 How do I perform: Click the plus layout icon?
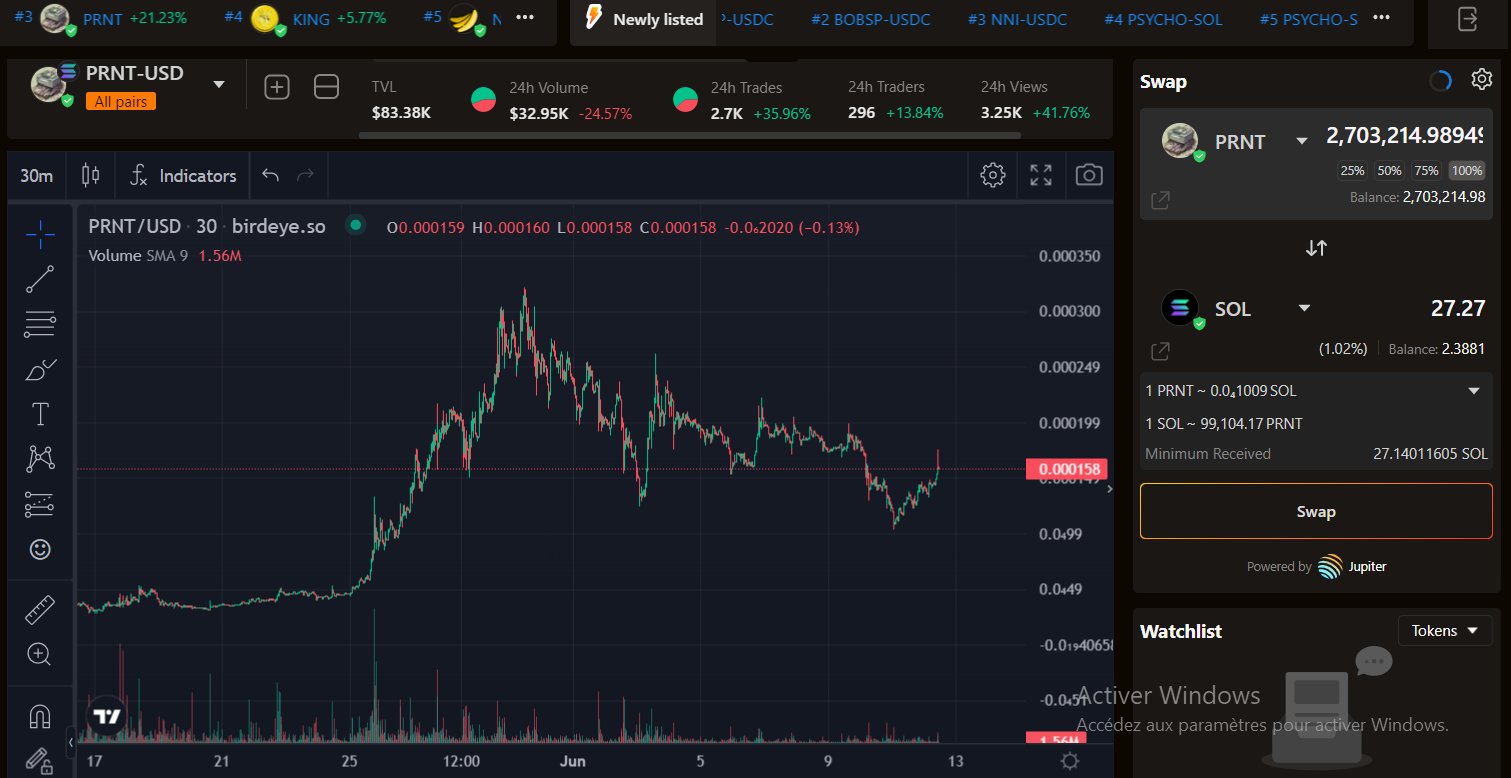[277, 87]
